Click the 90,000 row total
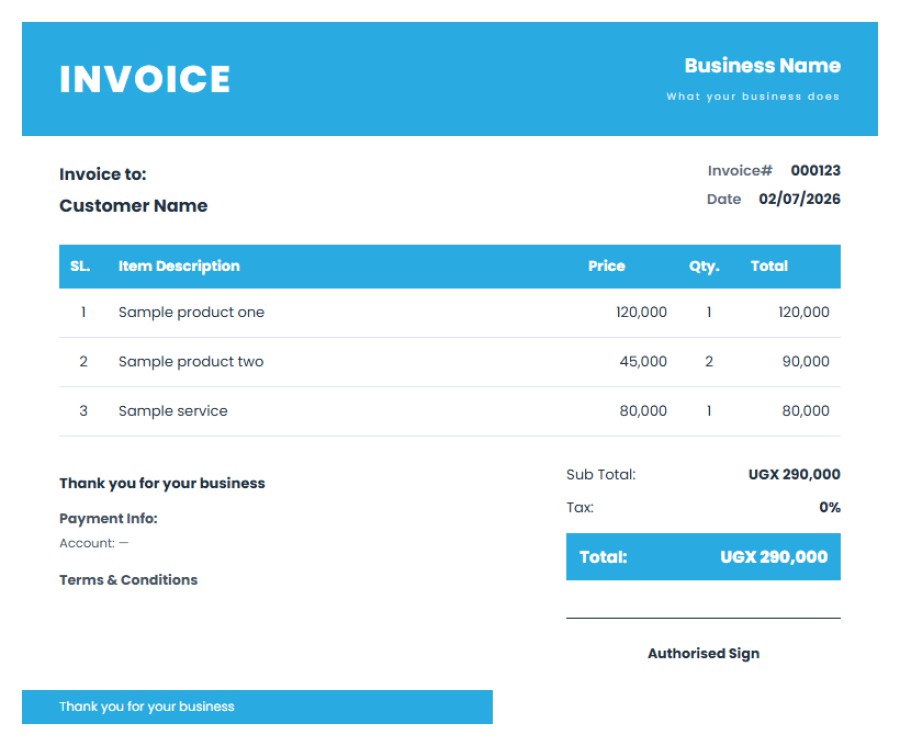 pos(805,362)
